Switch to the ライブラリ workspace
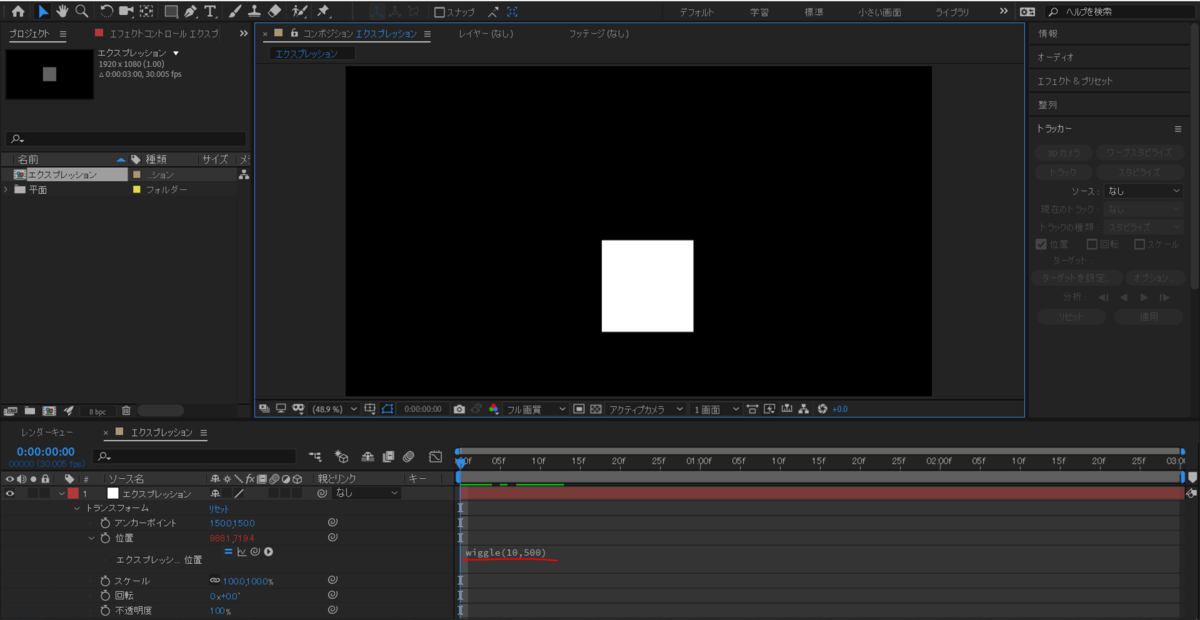Viewport: 1200px width, 620px height. tap(952, 12)
